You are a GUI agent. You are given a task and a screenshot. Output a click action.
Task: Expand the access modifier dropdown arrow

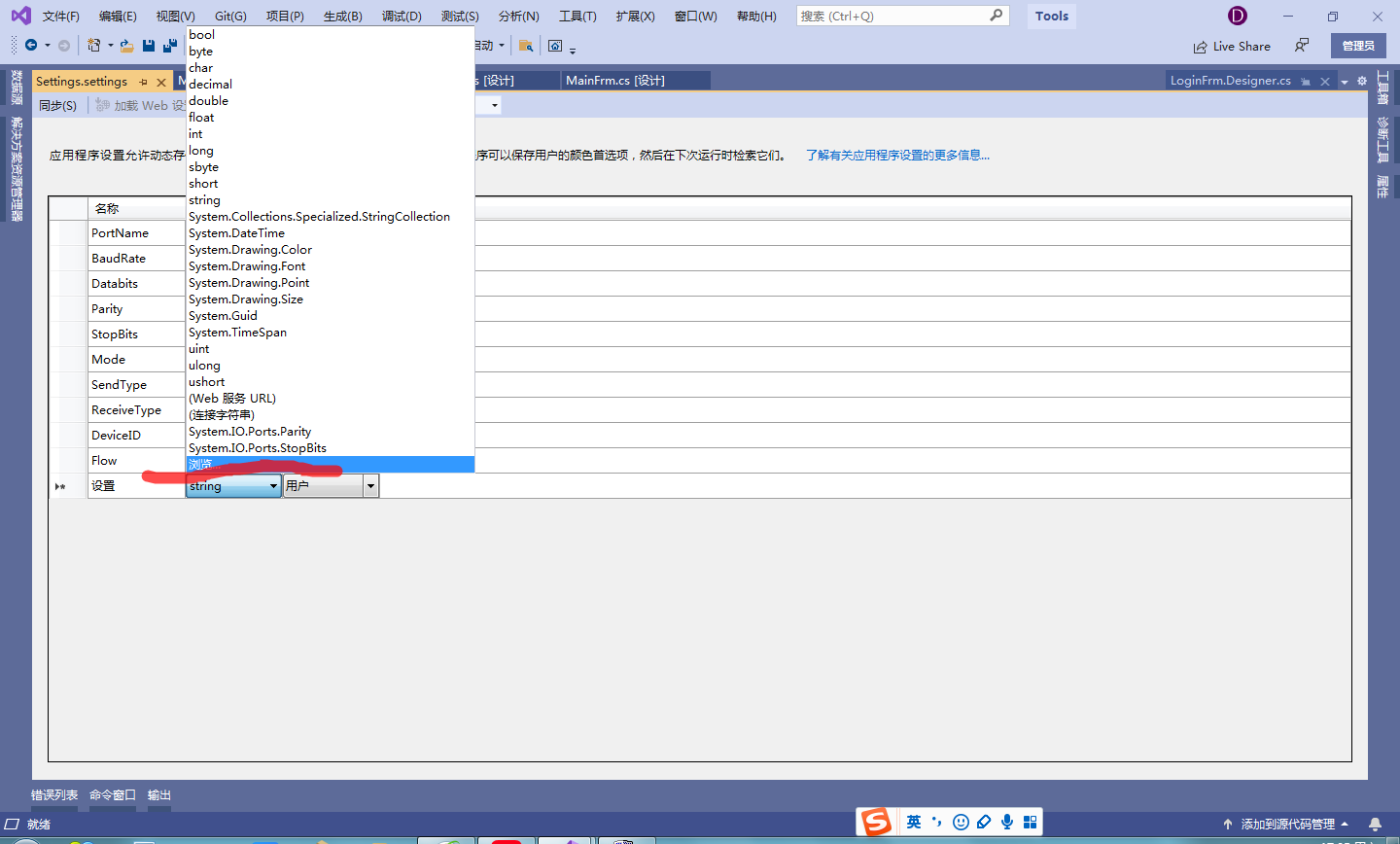pyautogui.click(x=495, y=105)
